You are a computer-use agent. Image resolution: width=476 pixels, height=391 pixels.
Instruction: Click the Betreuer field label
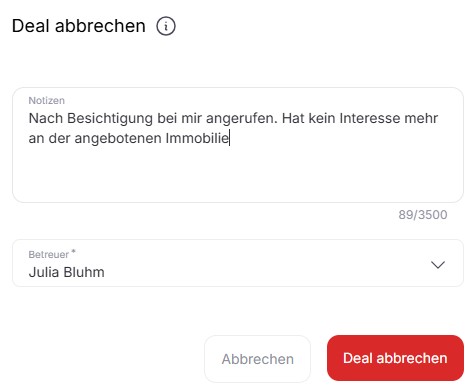(49, 255)
